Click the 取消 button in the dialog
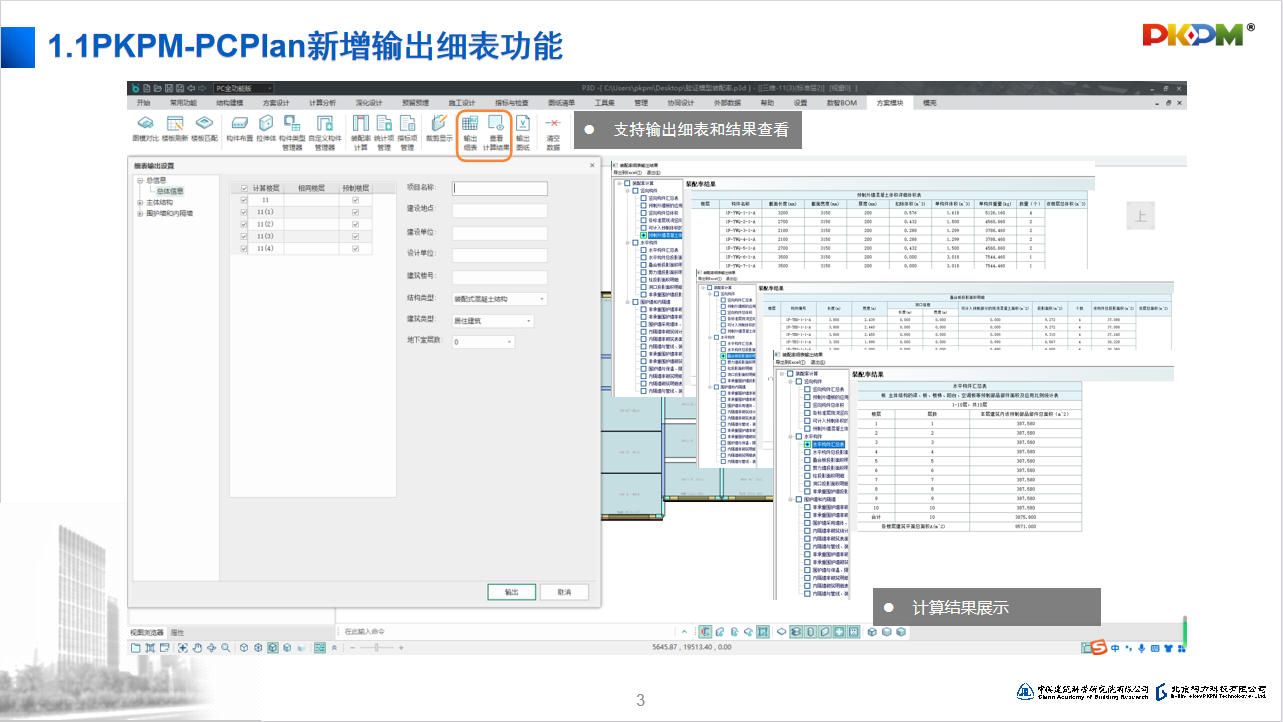 (x=564, y=592)
